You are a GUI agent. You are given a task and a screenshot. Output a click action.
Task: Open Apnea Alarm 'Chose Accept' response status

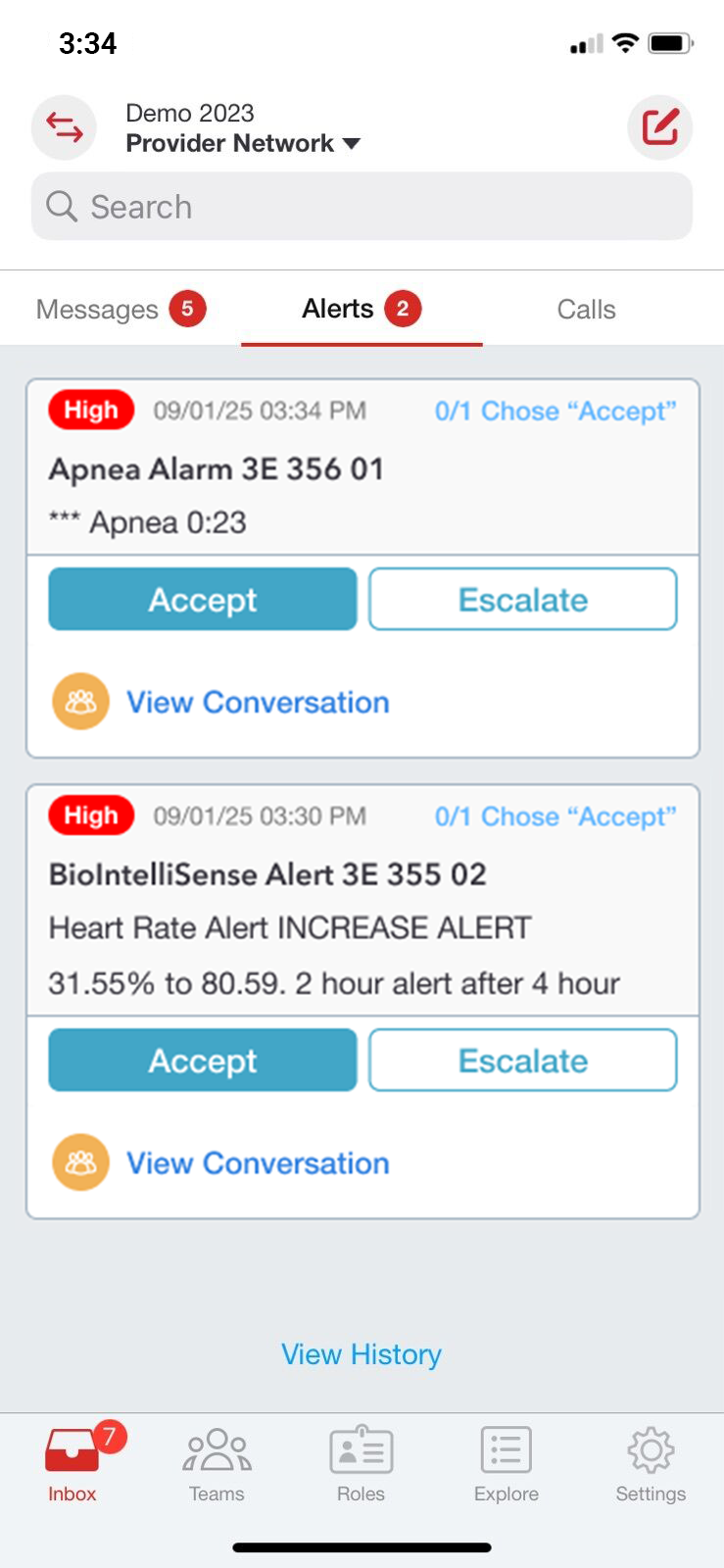pyautogui.click(x=555, y=411)
